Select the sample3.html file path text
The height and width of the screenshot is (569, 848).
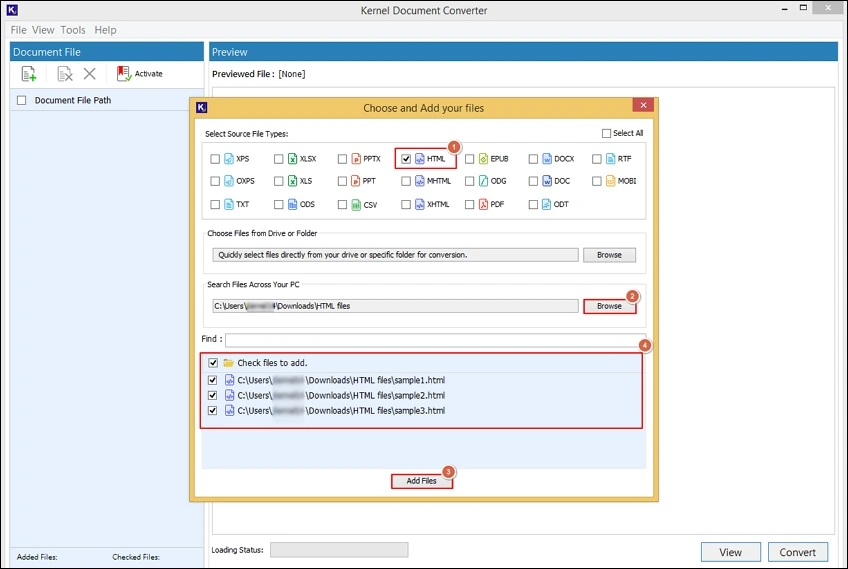pyautogui.click(x=341, y=411)
